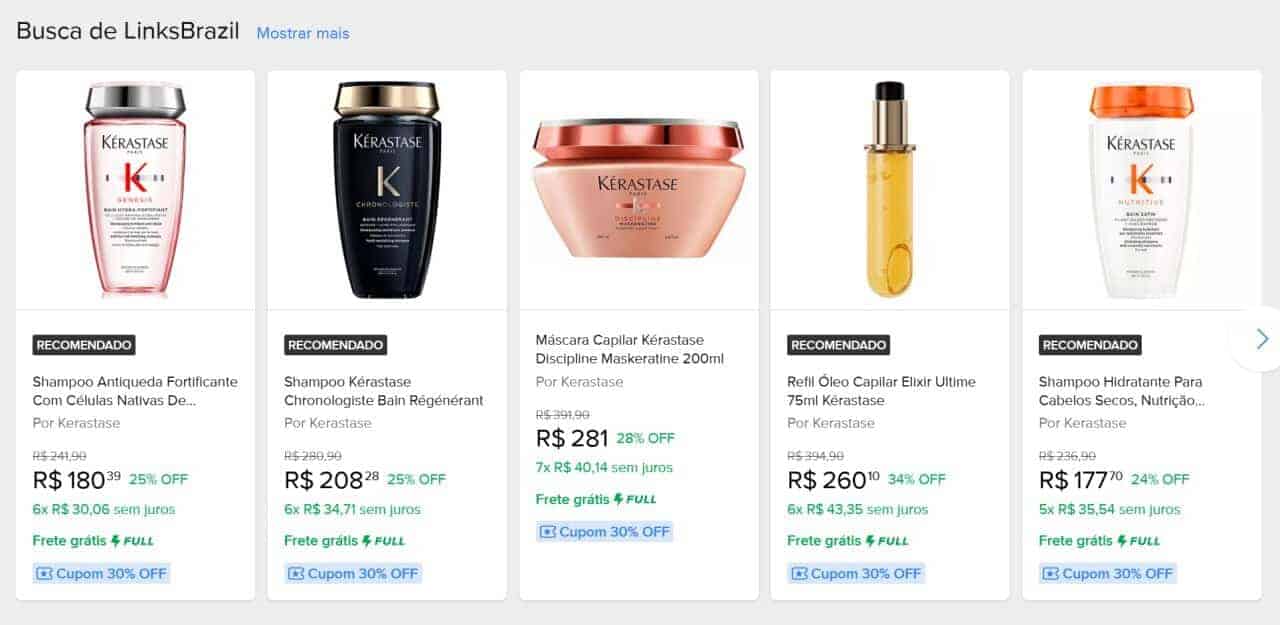Screen dimensions: 1280x625
Task: Select the Genesis pink shampoo thumbnail
Action: point(135,190)
